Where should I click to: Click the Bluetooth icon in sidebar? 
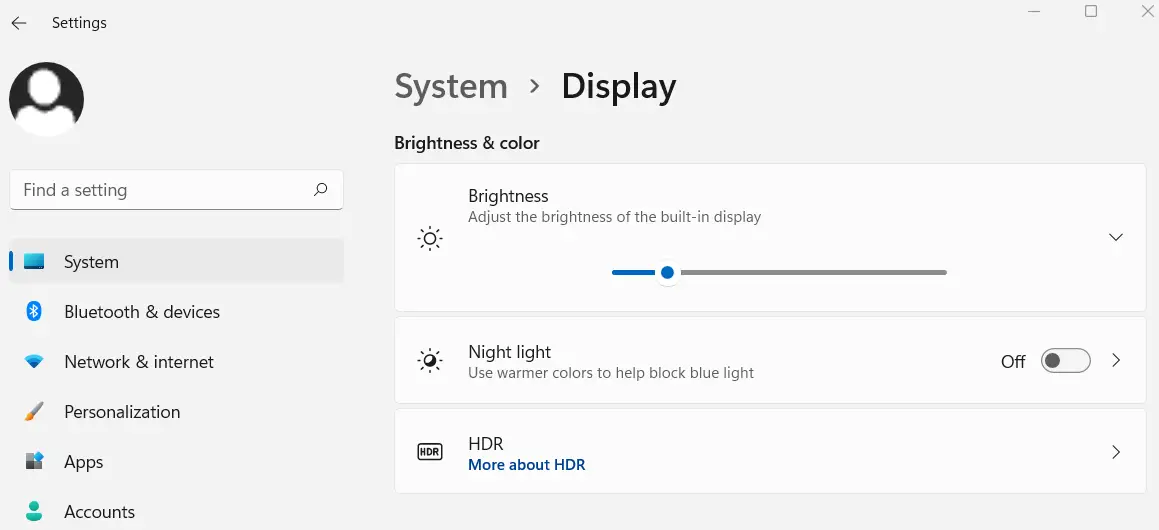coord(34,312)
